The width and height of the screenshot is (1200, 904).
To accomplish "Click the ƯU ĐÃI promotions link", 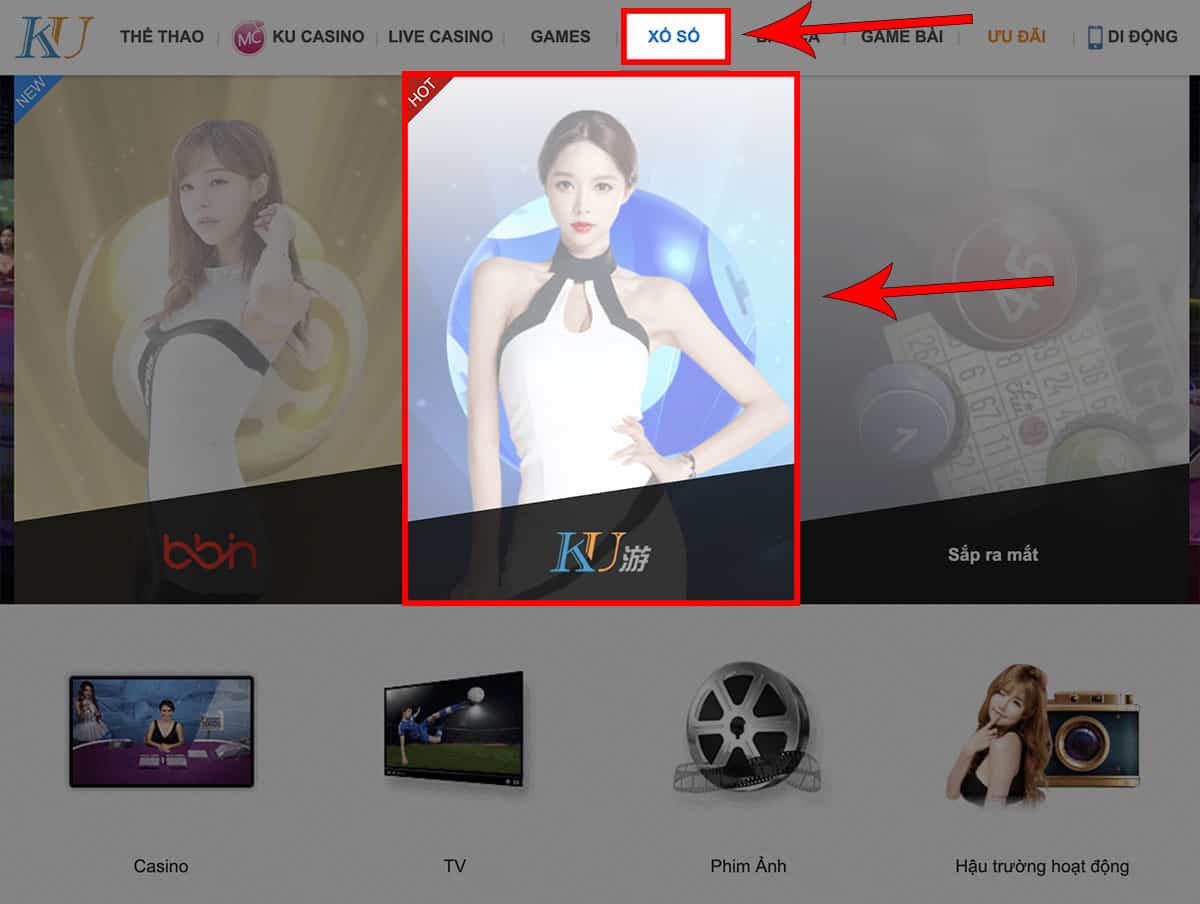I will point(1016,36).
